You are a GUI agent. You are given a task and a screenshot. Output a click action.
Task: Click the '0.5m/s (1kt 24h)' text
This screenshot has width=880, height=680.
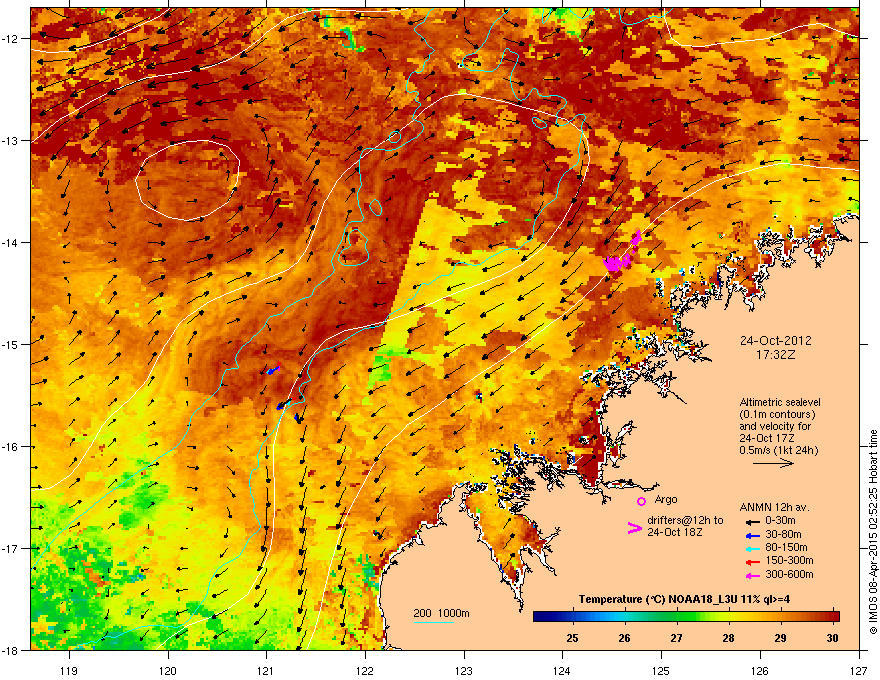pyautogui.click(x=779, y=450)
